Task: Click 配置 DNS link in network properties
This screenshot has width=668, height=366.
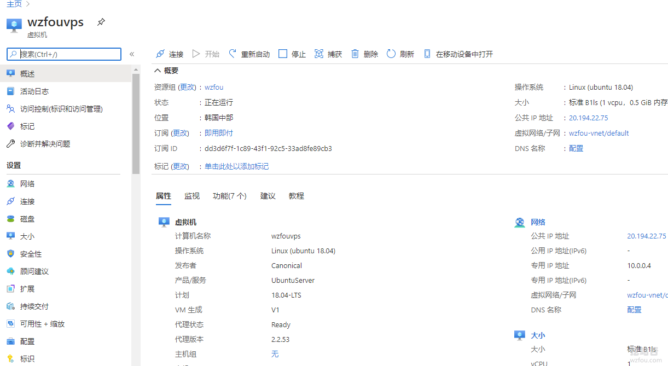Action: pos(634,310)
